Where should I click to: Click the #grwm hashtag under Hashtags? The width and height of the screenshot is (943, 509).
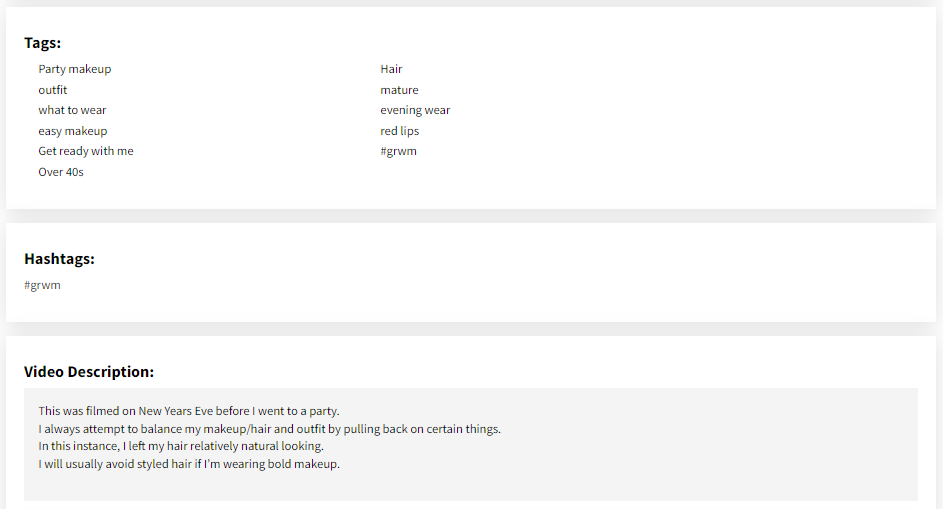coord(42,285)
